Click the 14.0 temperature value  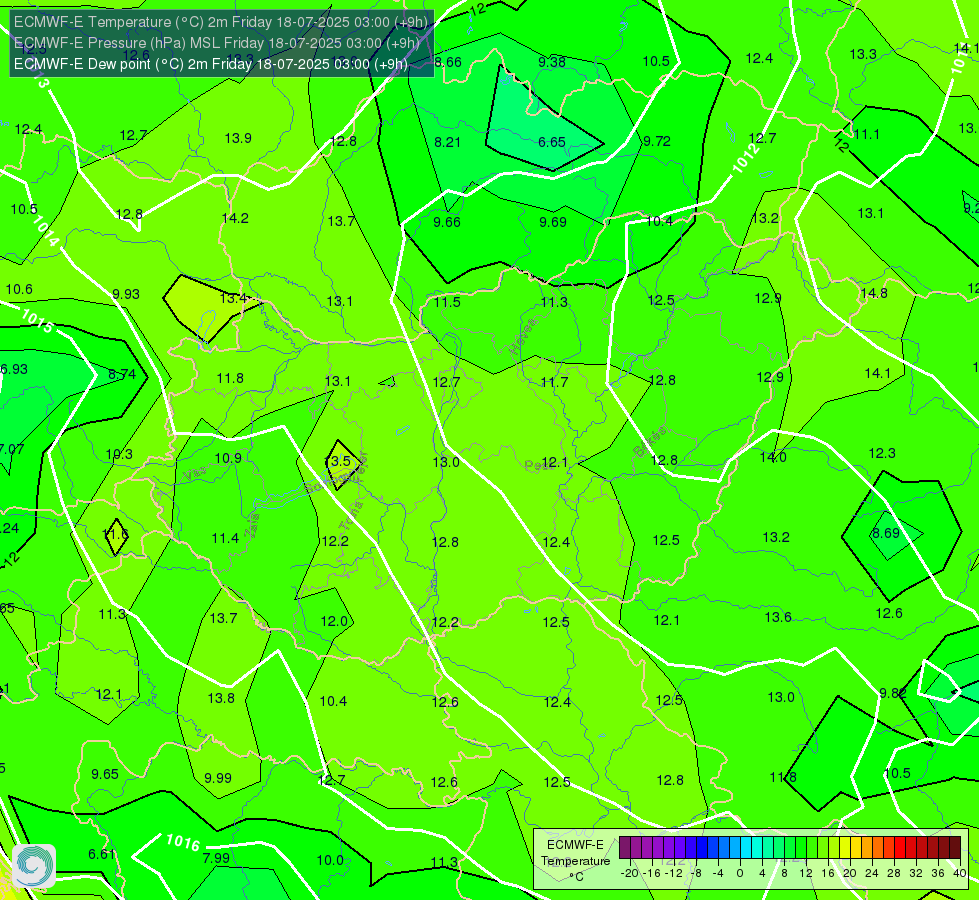[773, 457]
